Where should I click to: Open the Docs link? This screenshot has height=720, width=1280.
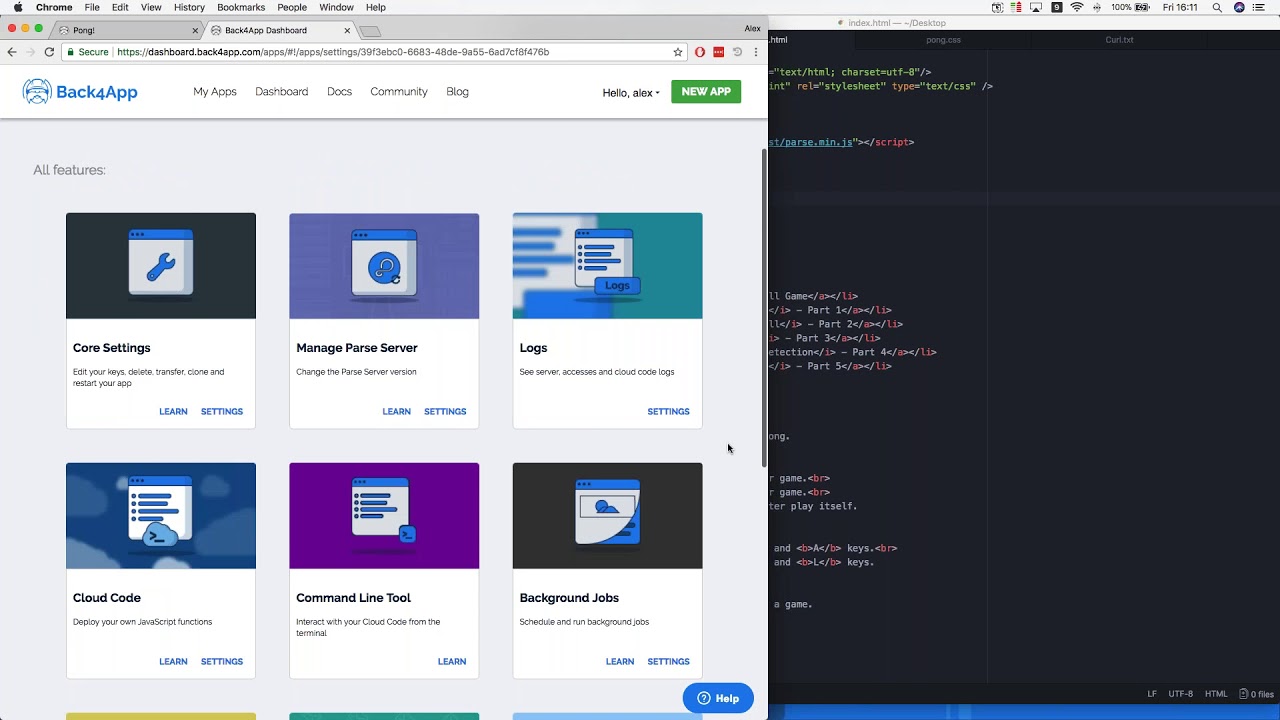pyautogui.click(x=339, y=92)
